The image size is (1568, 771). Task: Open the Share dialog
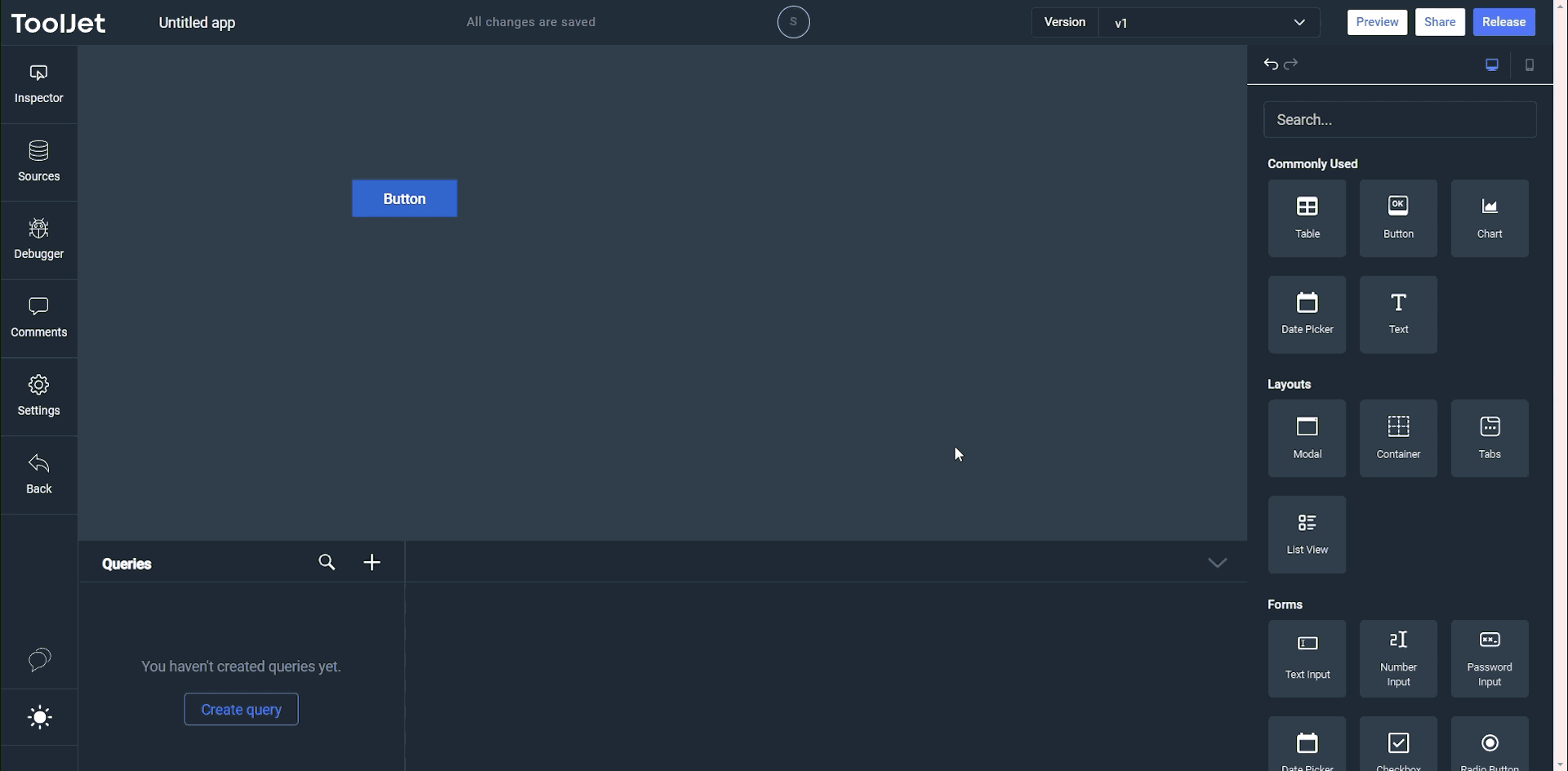tap(1440, 22)
